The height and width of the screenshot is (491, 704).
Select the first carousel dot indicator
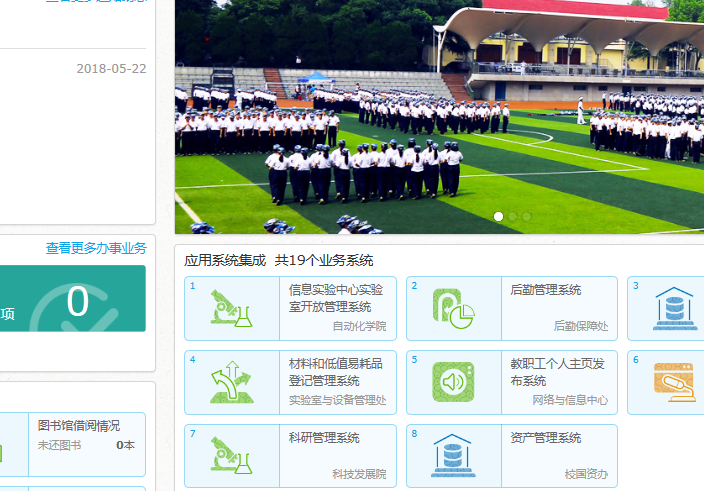click(498, 216)
